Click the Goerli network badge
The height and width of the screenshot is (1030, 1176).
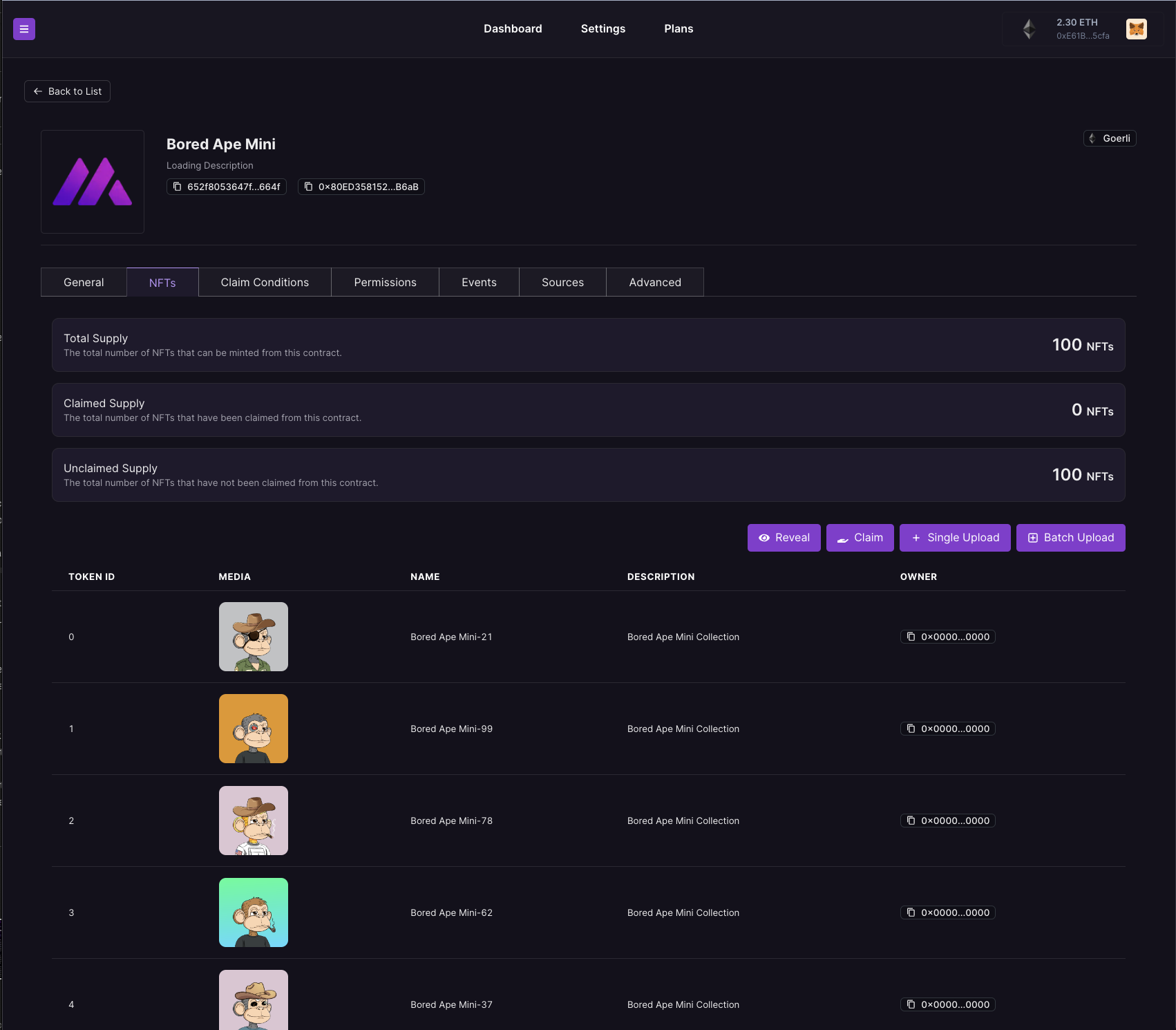(1110, 138)
